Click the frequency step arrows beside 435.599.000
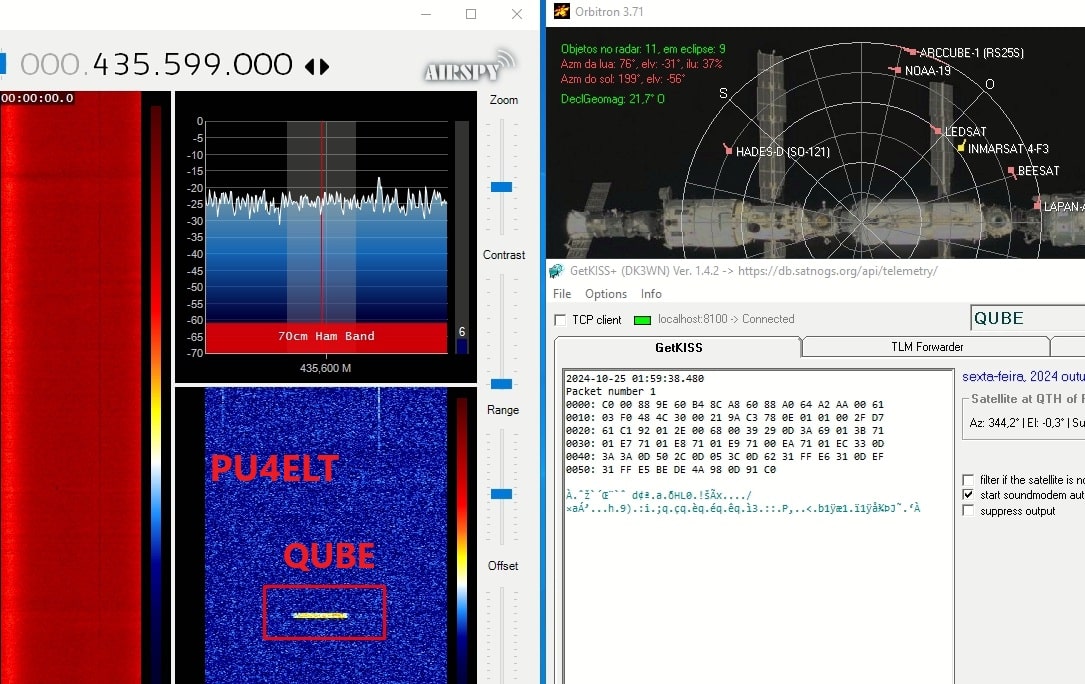This screenshot has width=1085, height=684. [317, 66]
